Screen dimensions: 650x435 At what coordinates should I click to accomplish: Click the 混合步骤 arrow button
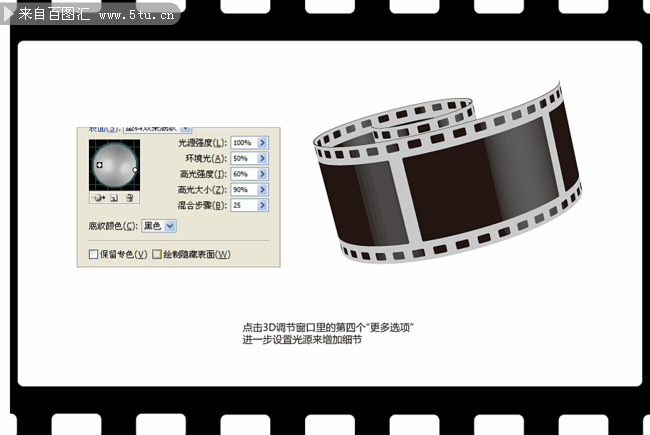[x=262, y=205]
